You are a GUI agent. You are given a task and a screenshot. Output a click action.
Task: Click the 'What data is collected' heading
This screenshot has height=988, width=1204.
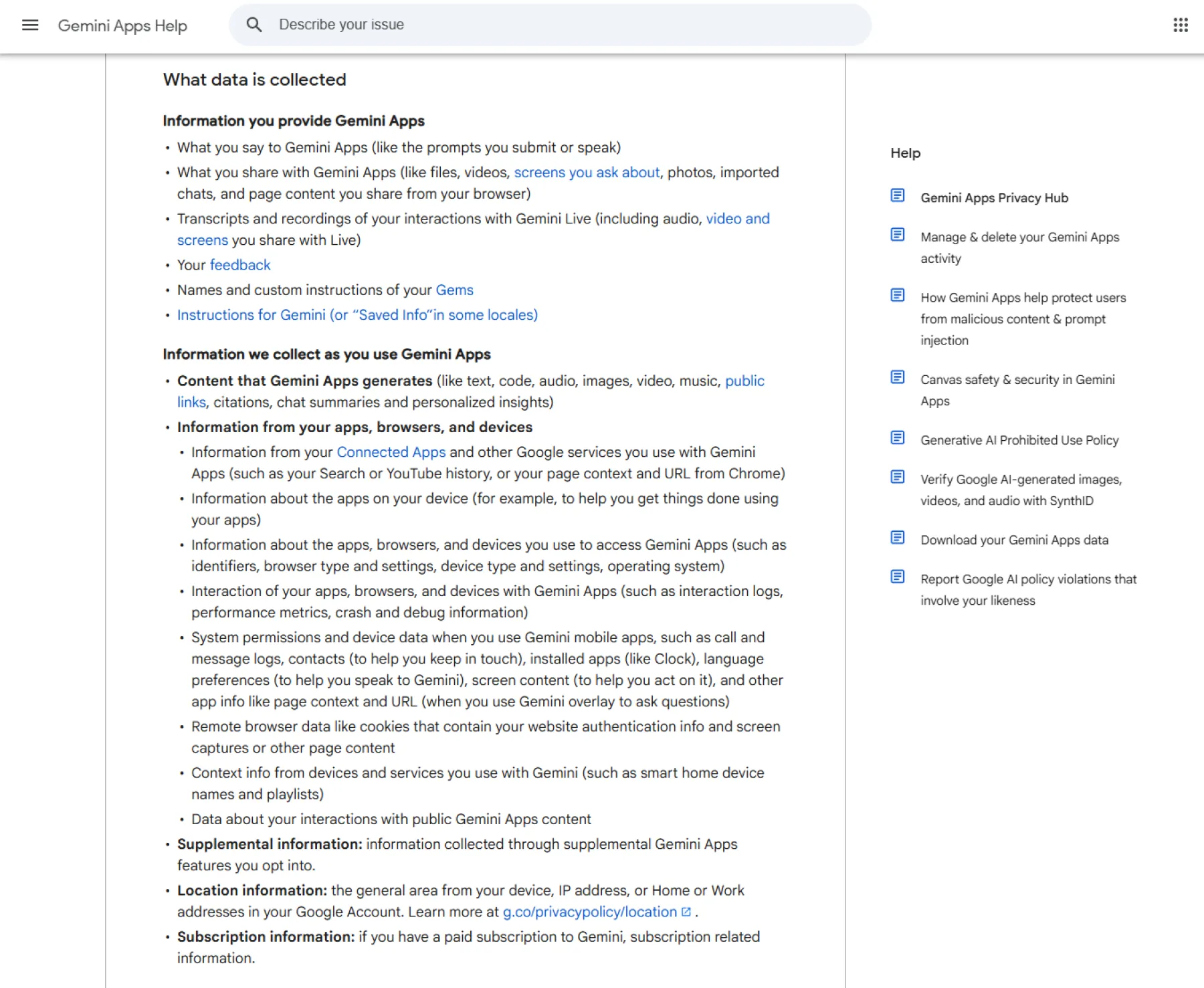pyautogui.click(x=254, y=80)
